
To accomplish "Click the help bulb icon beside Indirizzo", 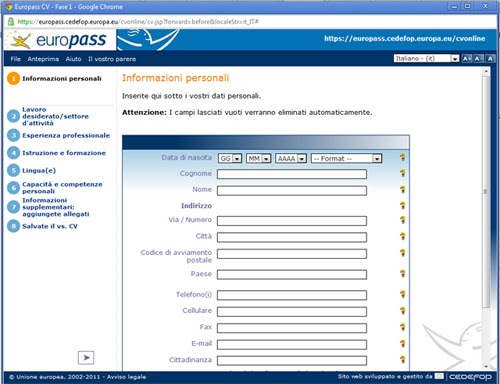I will 403,205.
